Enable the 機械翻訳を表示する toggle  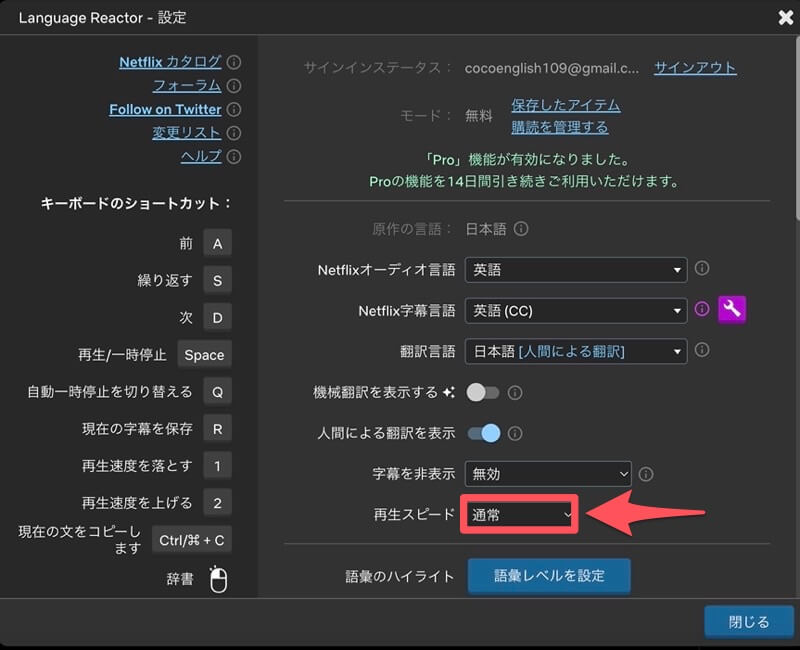(x=483, y=393)
